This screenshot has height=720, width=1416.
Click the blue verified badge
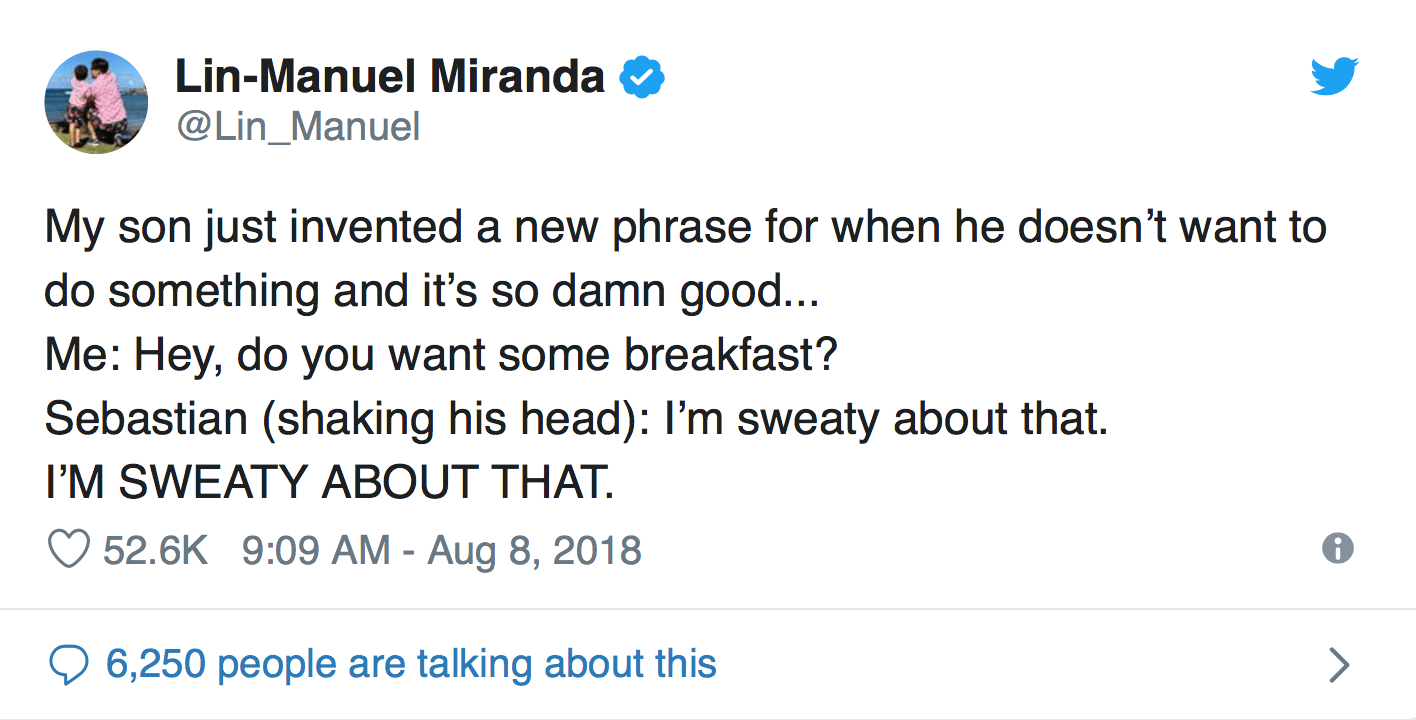pos(643,77)
